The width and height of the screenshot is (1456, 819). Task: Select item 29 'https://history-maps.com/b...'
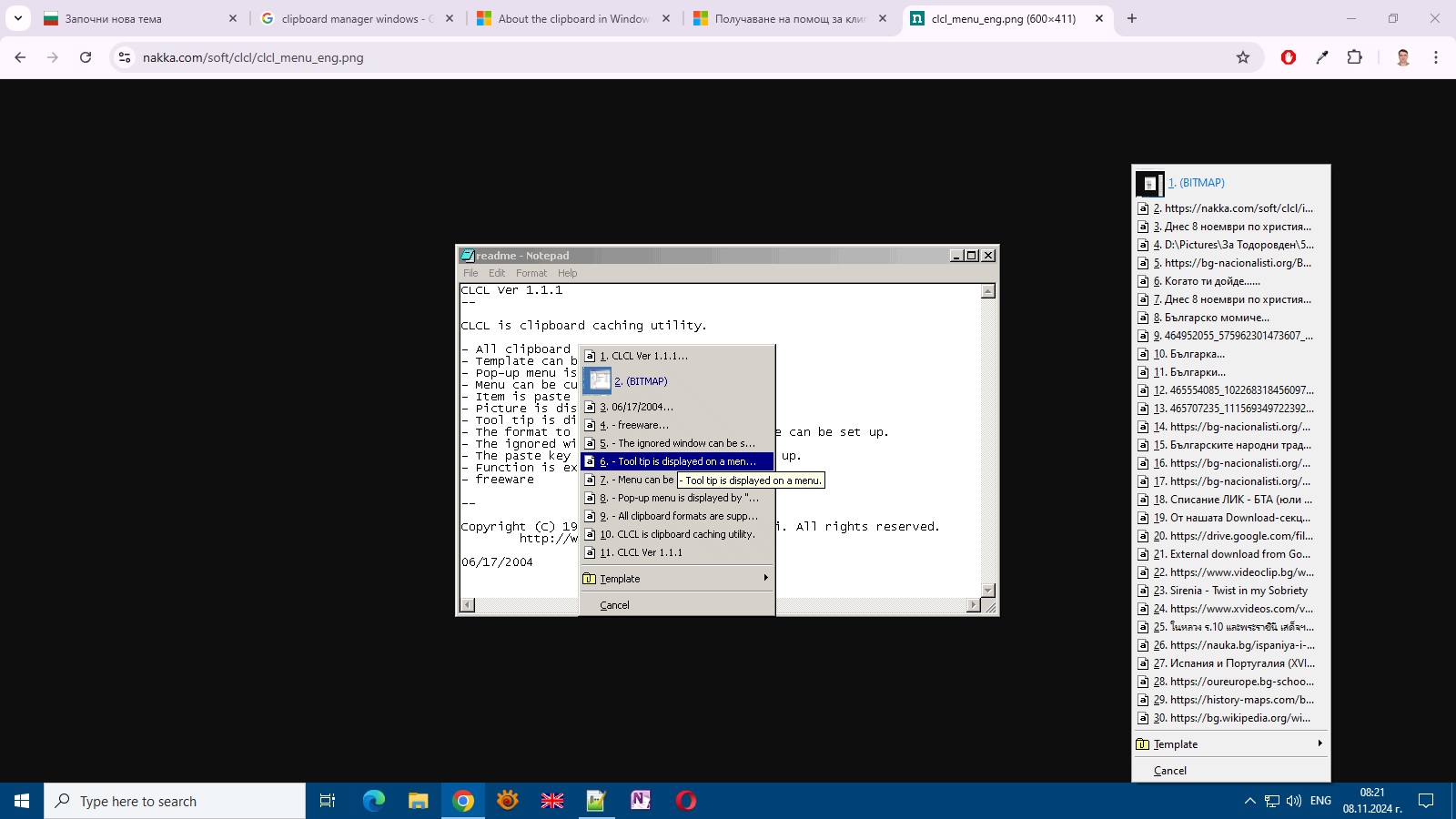(1231, 700)
